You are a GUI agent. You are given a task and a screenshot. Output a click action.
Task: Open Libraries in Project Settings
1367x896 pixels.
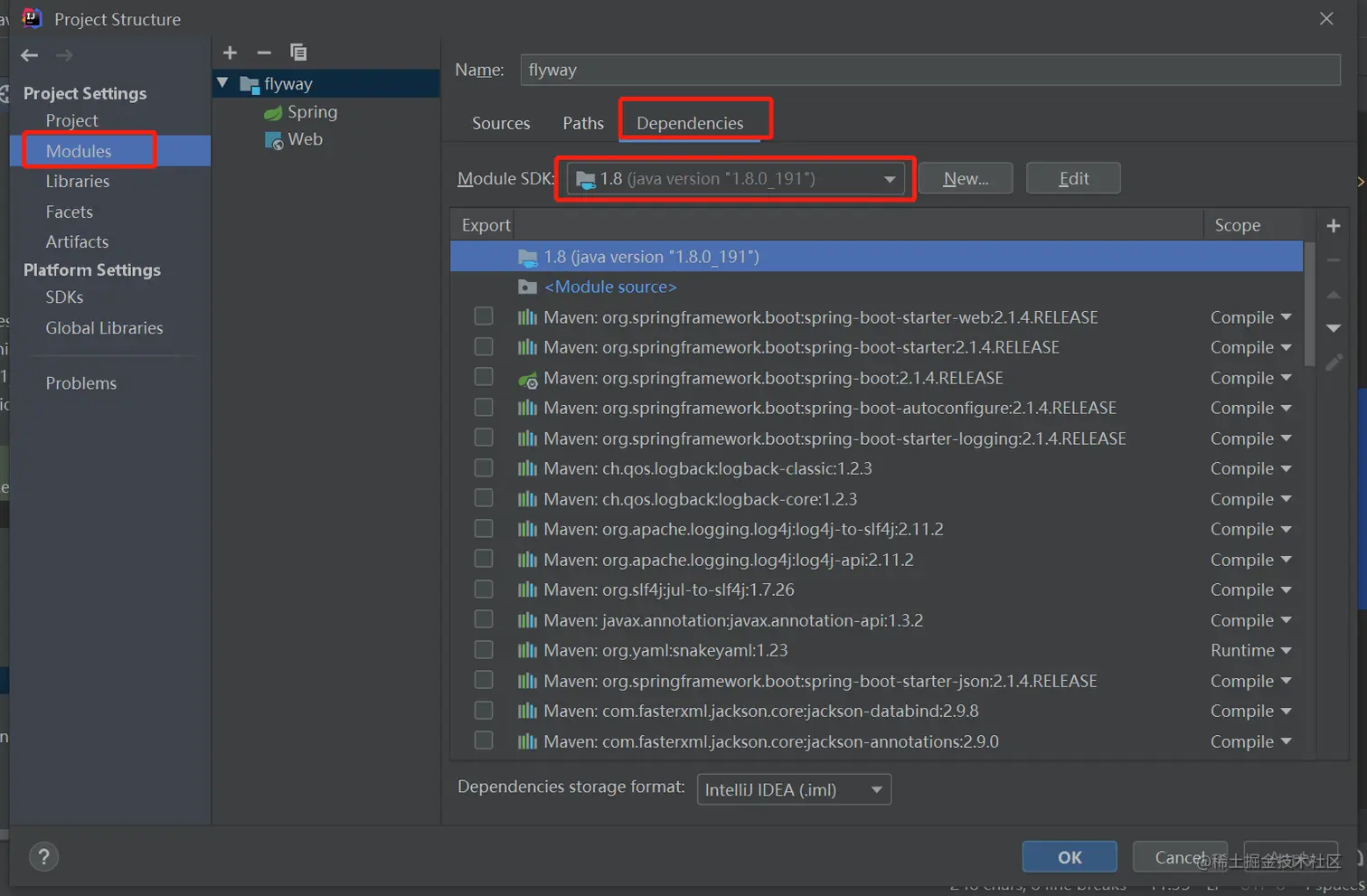point(78,182)
